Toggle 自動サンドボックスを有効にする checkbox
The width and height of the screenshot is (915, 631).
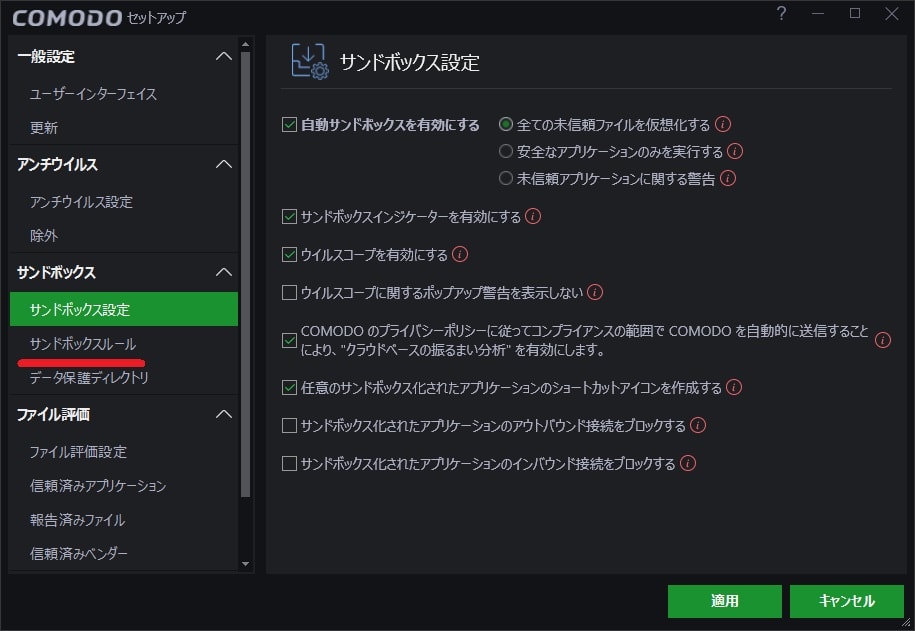289,124
